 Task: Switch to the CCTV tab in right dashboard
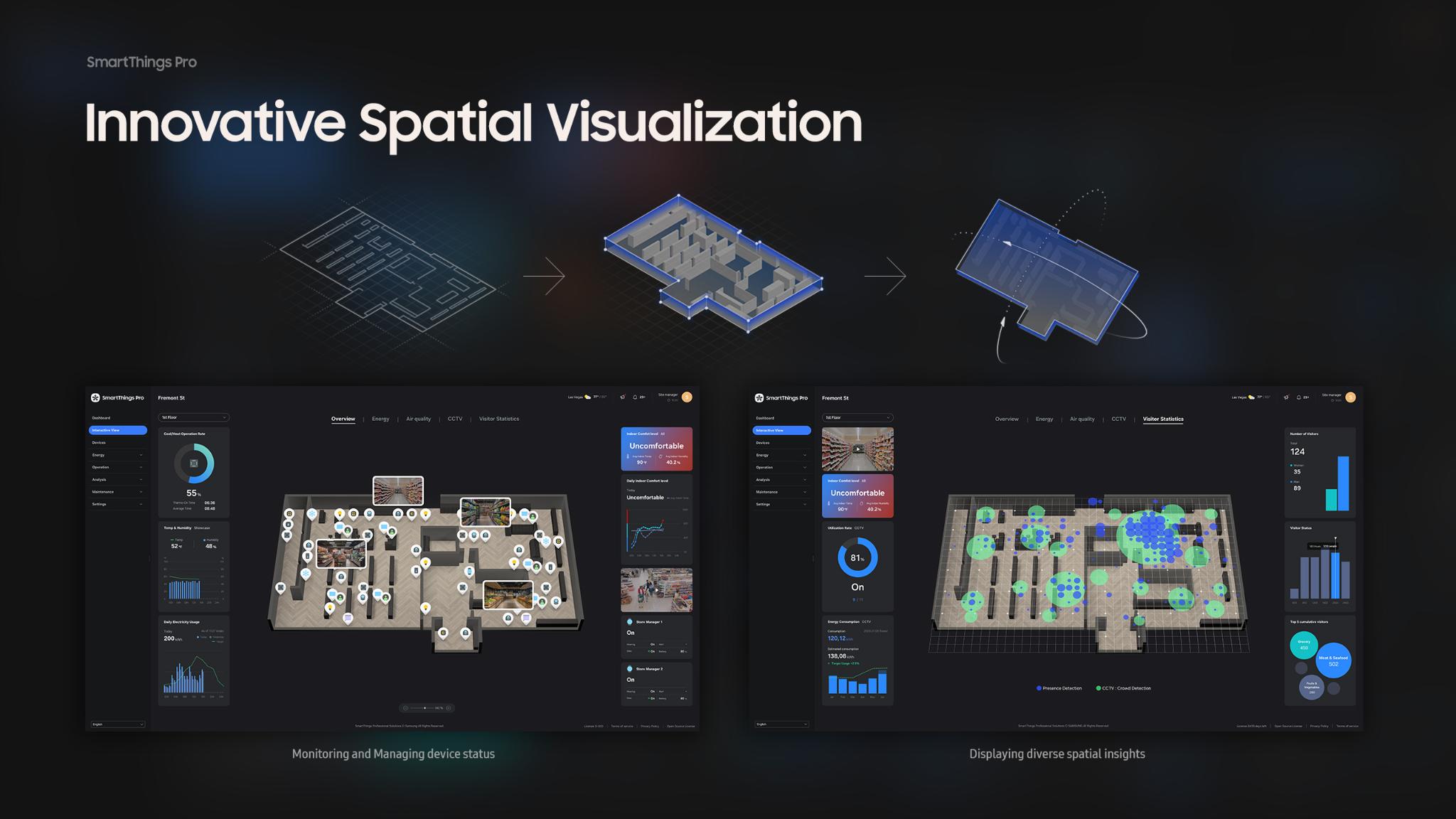click(x=1119, y=419)
